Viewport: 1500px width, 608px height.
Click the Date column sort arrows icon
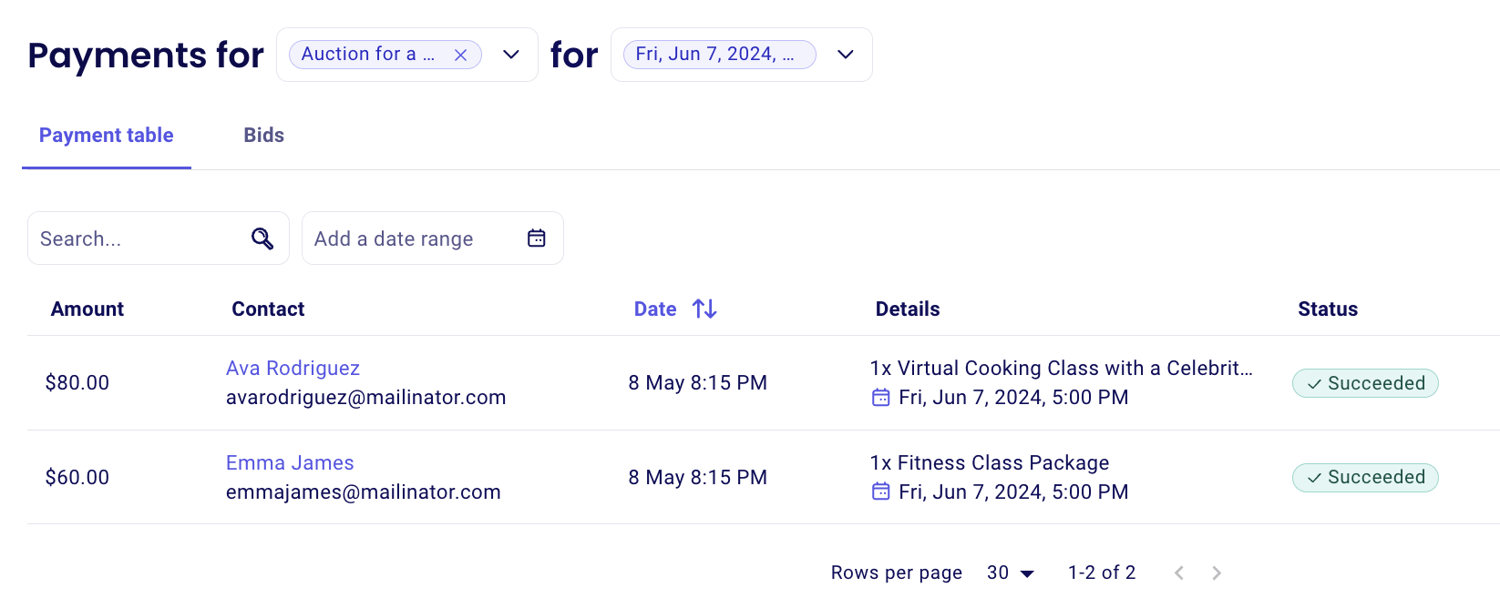(x=705, y=309)
